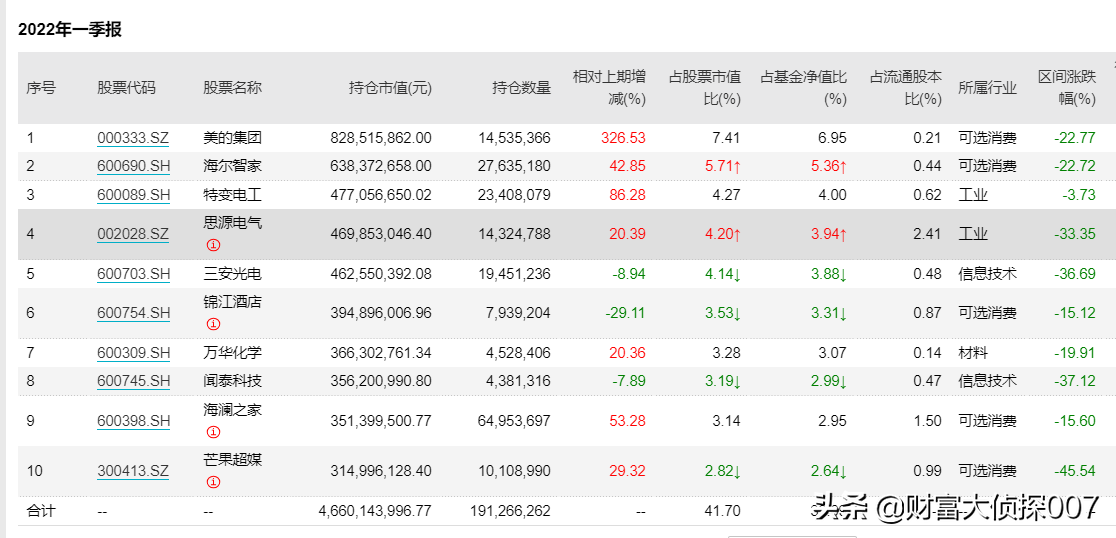The image size is (1116, 538).
Task: Click stock name 特变电工
Action: click(x=232, y=194)
